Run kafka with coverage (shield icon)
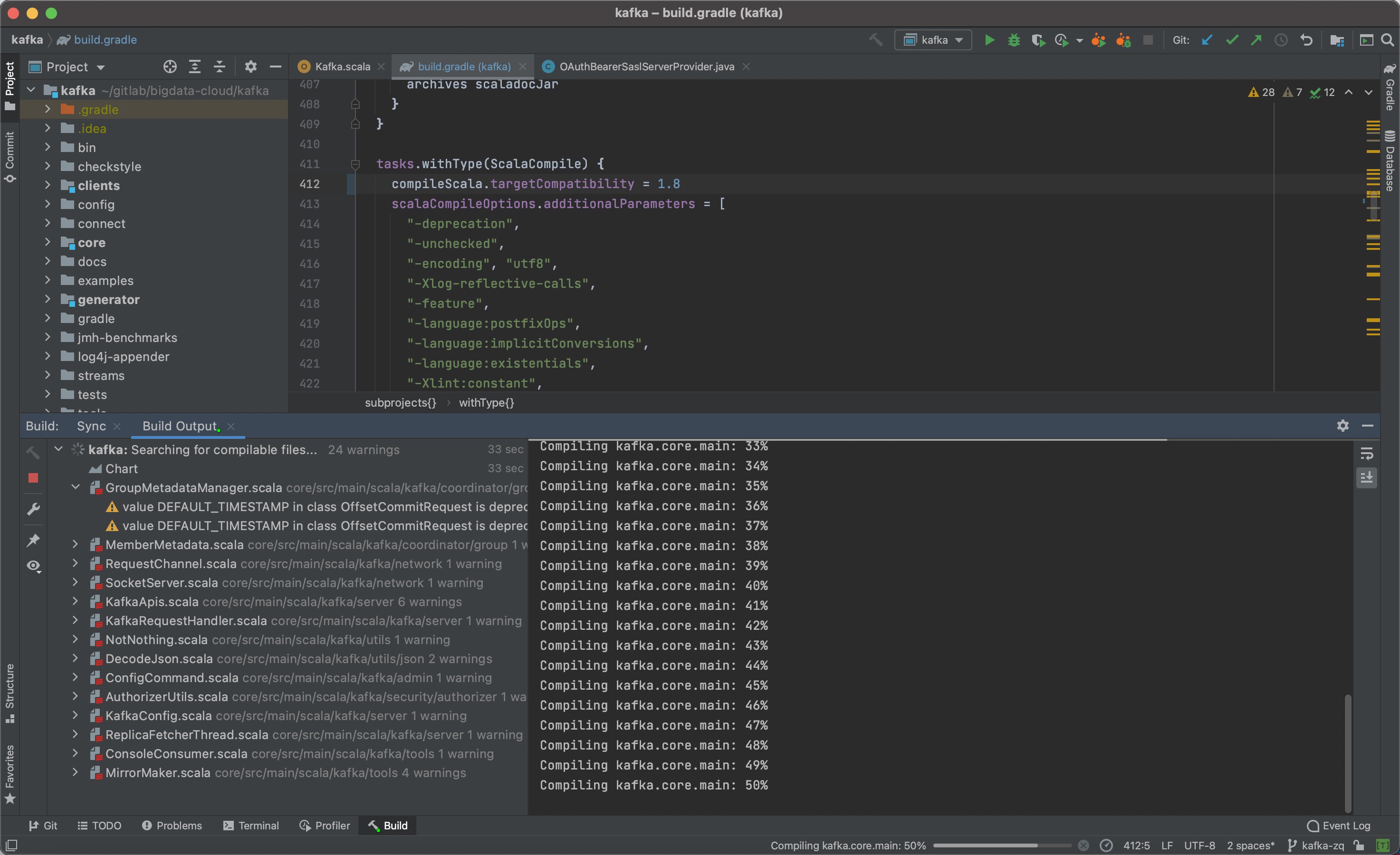Screen dimensions: 1400x855 (1039, 40)
